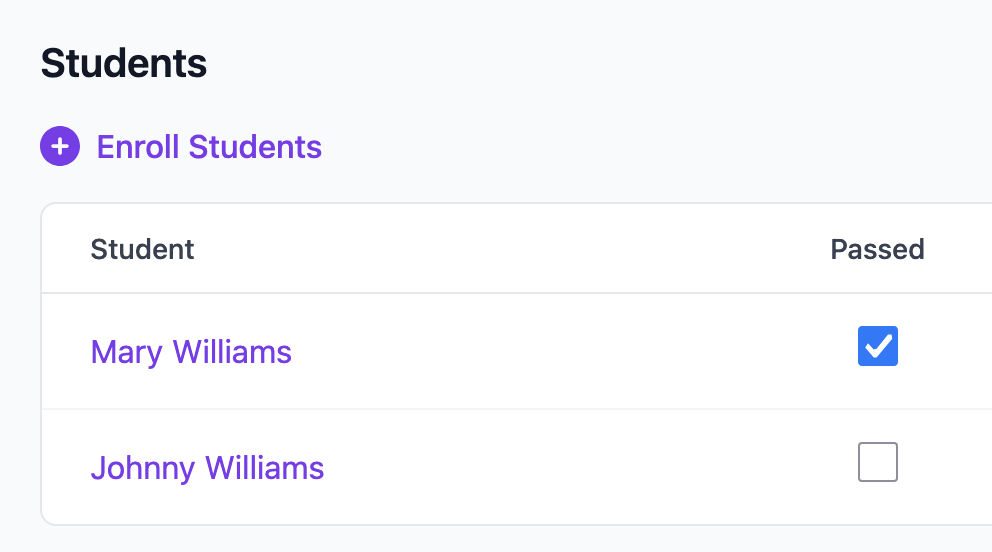Click the white checkmark in Mary's checkbox
This screenshot has height=552, width=992.
click(878, 346)
